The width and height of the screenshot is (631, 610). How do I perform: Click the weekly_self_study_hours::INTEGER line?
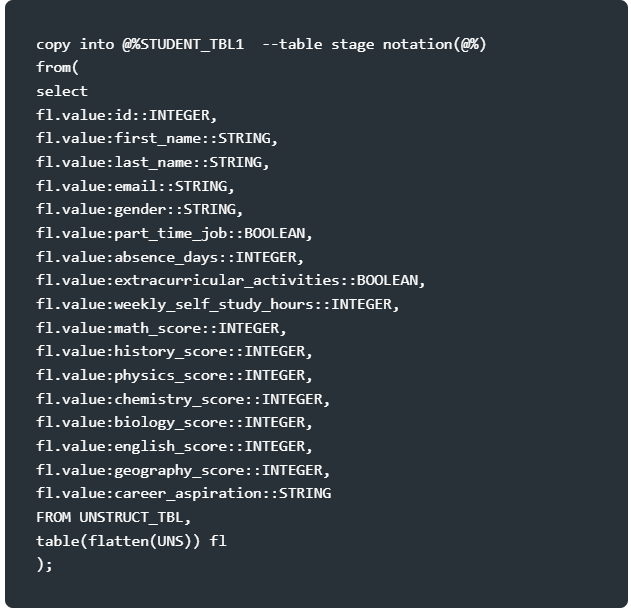[x=218, y=304]
